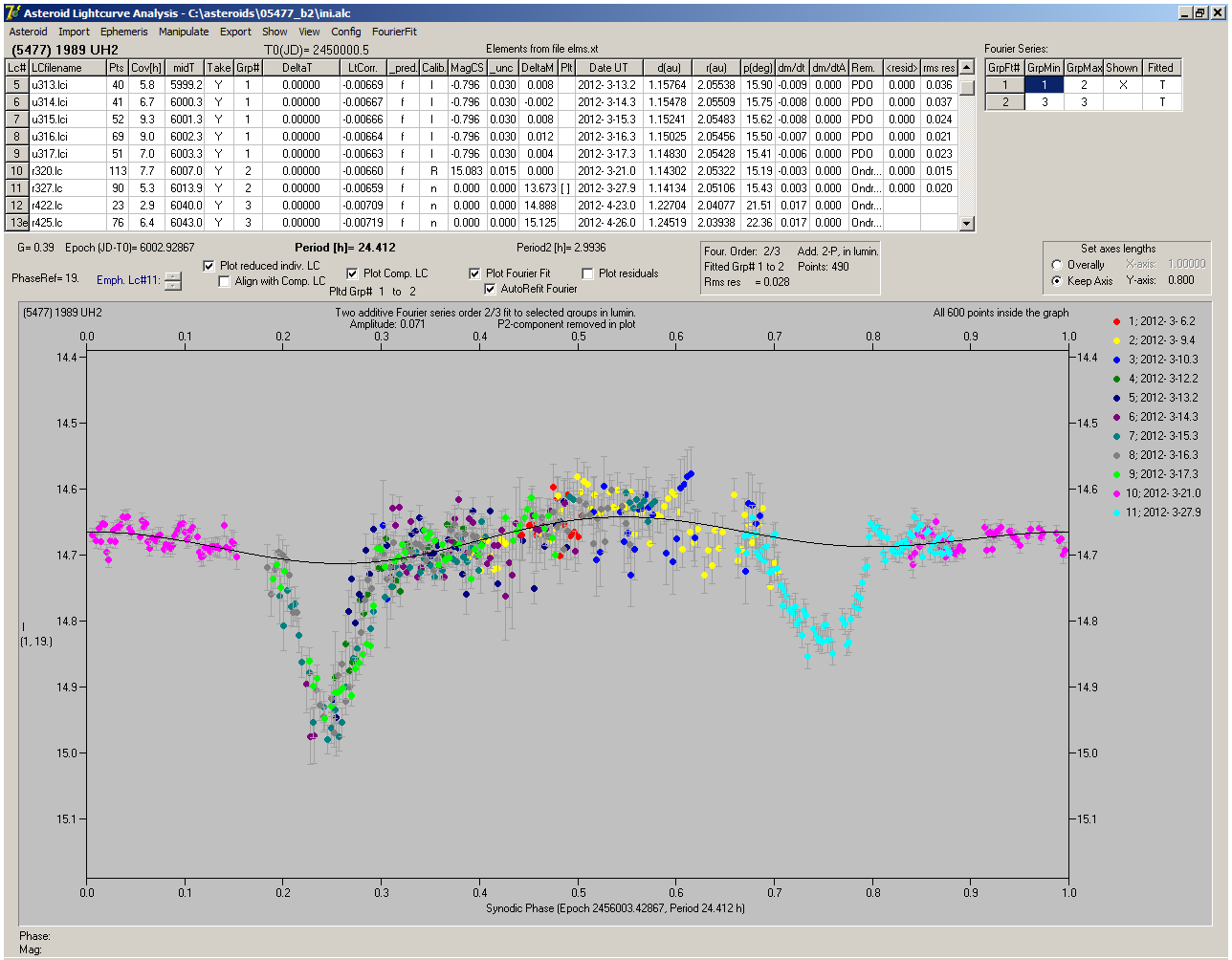Click the Calib column header
Image resolution: width=1232 pixels, height=960 pixels.
pos(433,68)
